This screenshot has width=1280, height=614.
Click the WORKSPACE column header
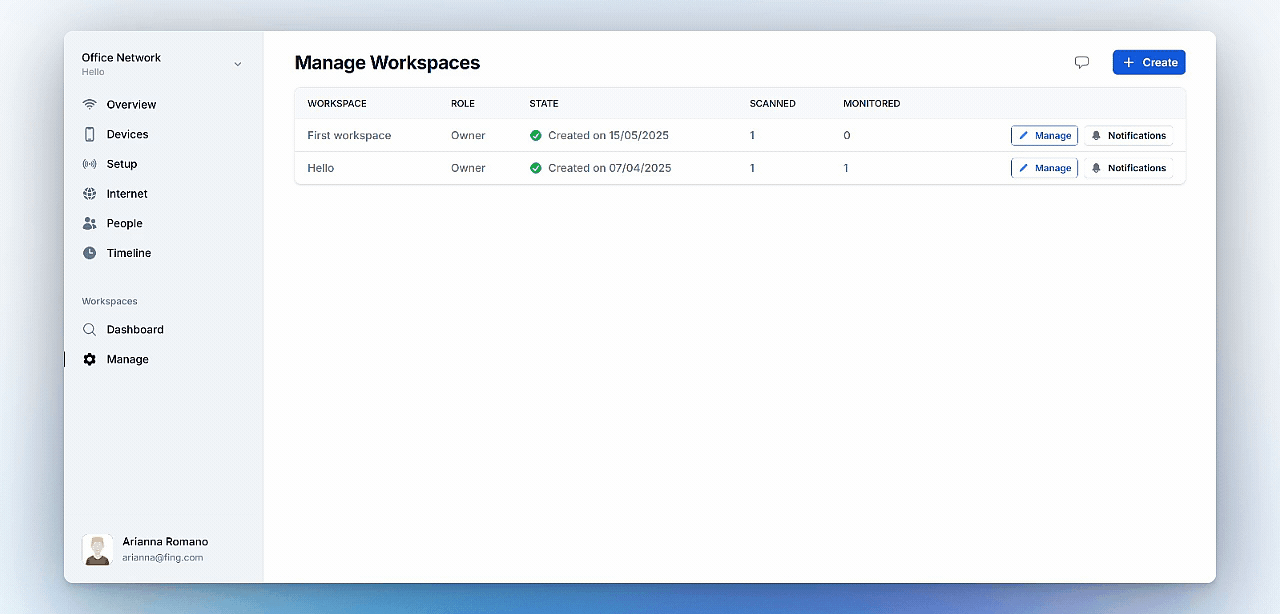coord(337,104)
